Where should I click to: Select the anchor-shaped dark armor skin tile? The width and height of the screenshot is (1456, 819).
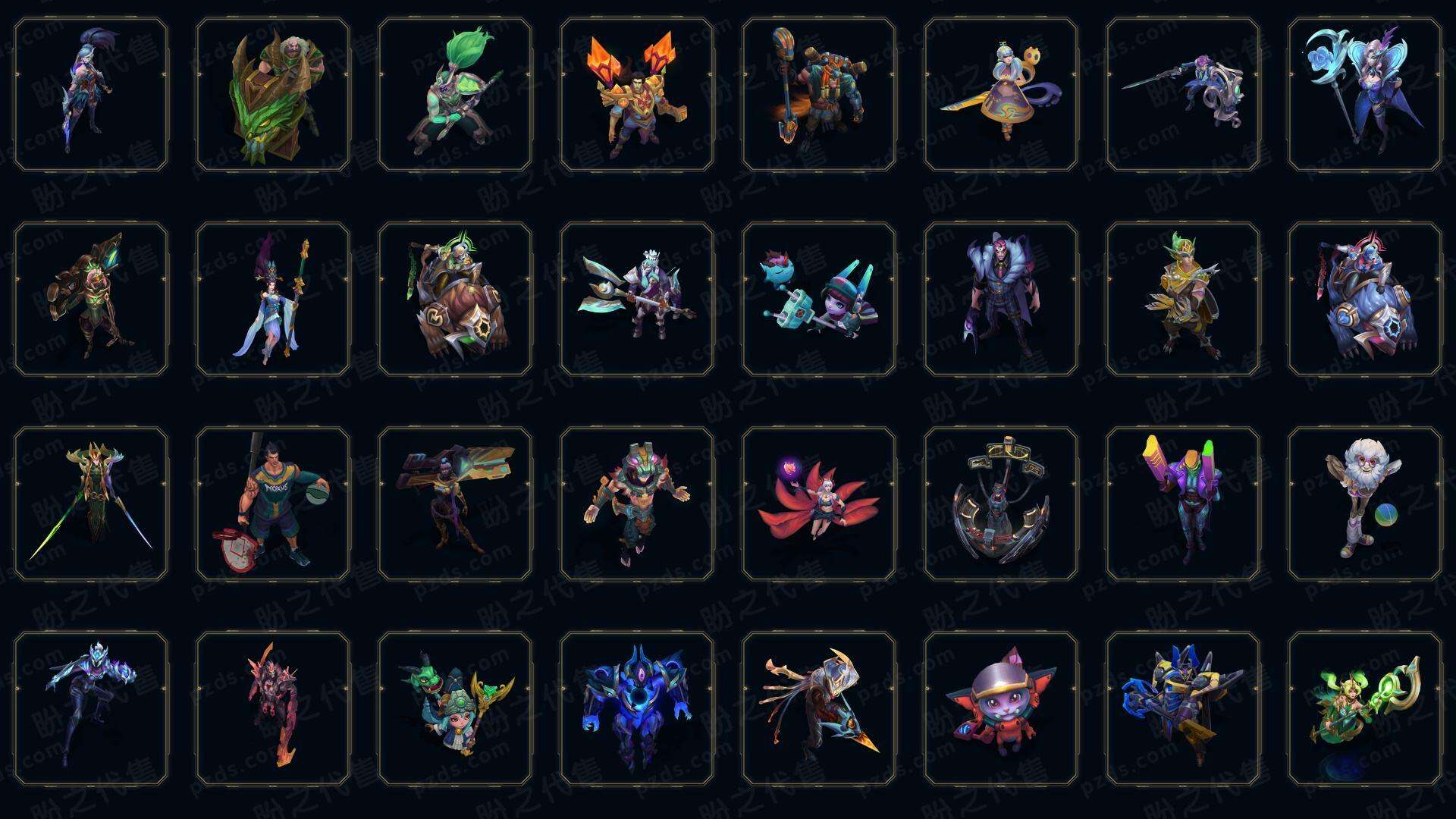[1001, 504]
